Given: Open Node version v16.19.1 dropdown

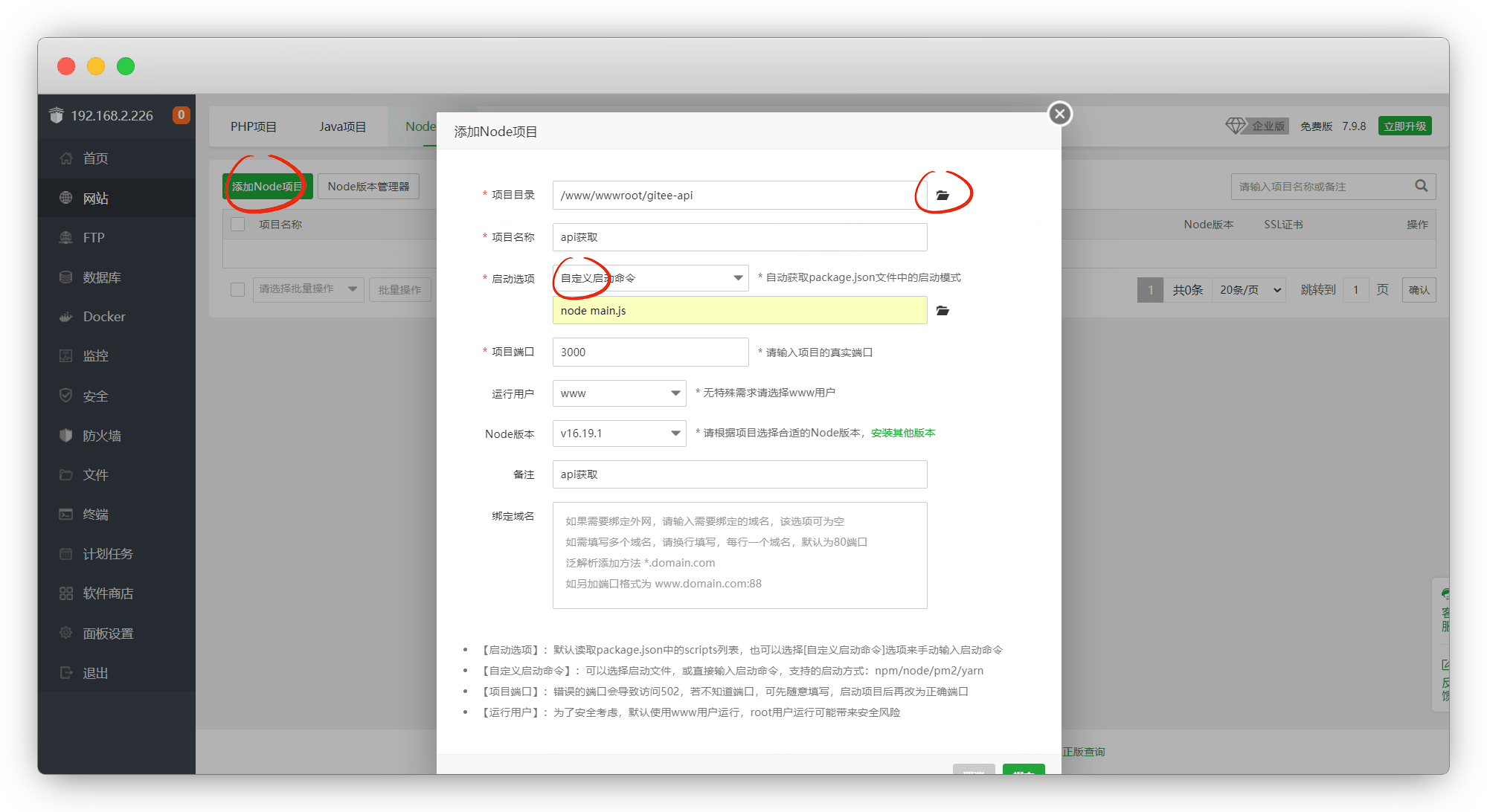Looking at the screenshot, I should [x=619, y=434].
